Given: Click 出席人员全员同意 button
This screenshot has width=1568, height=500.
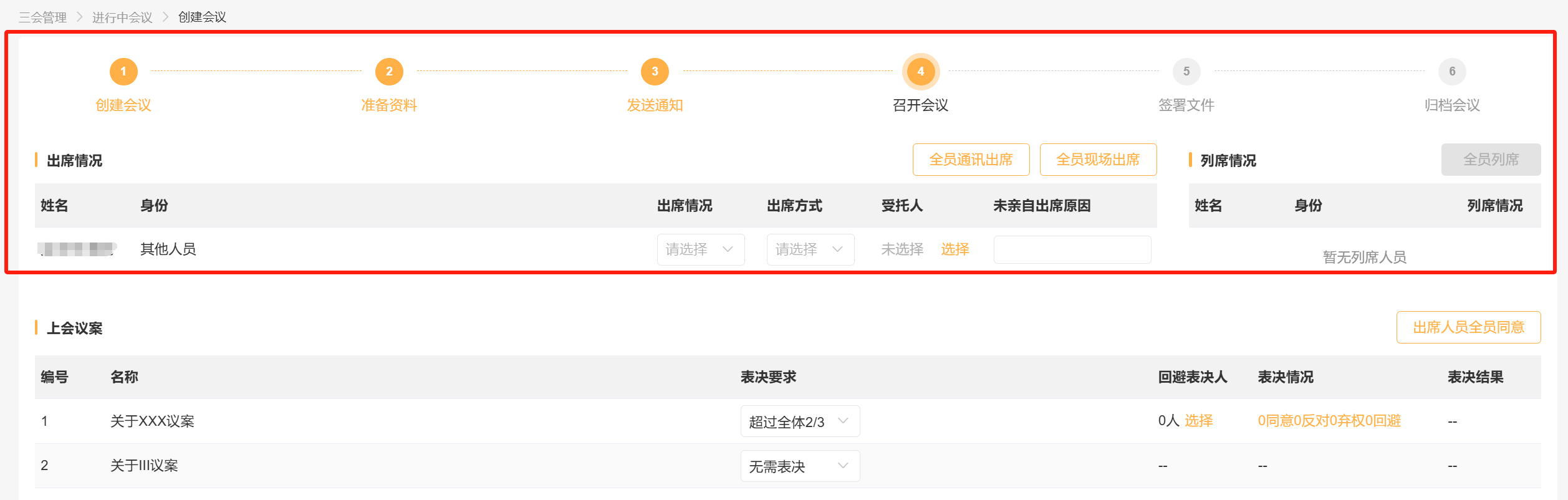Looking at the screenshot, I should 1468,327.
